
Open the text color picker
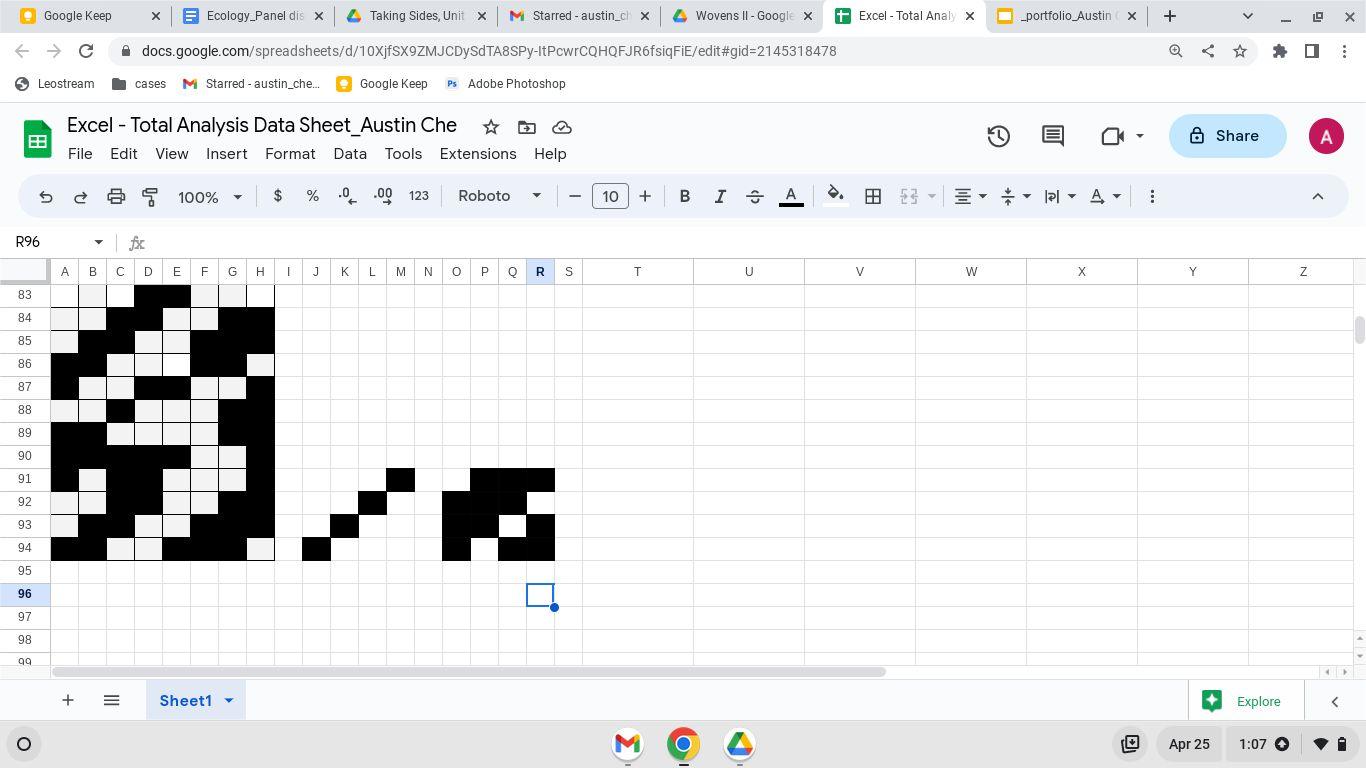[791, 197]
